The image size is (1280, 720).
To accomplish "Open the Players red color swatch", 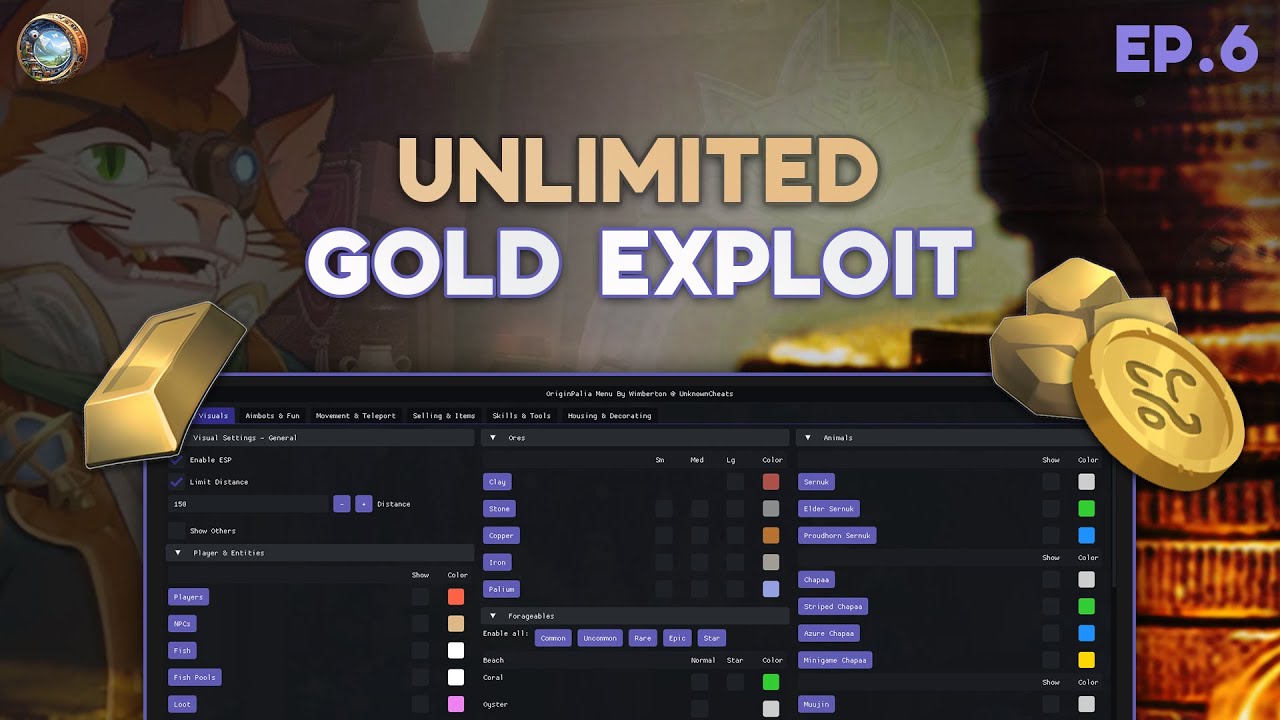I will coord(456,597).
